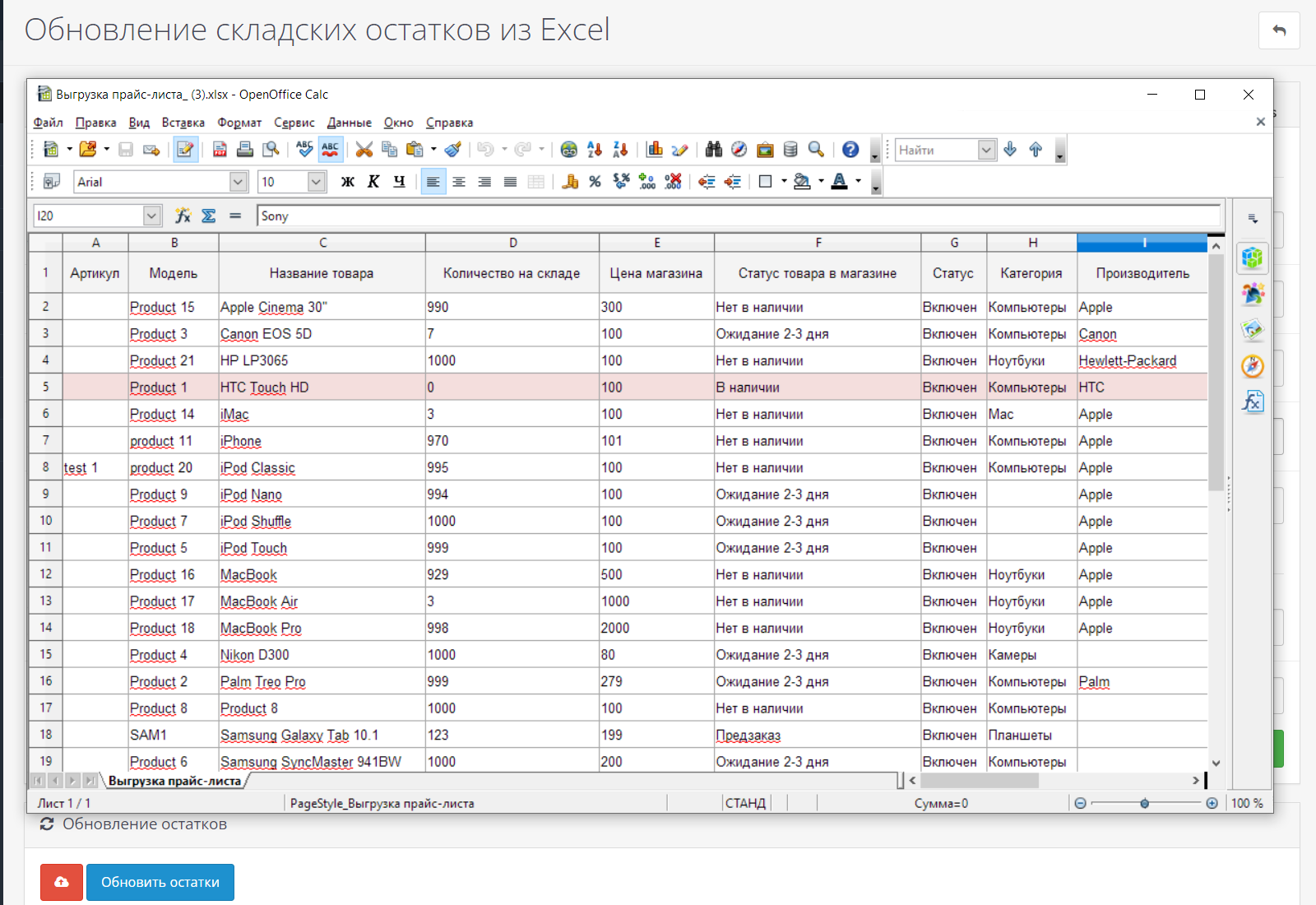
Task: Open the Файл menu
Action: [48, 123]
